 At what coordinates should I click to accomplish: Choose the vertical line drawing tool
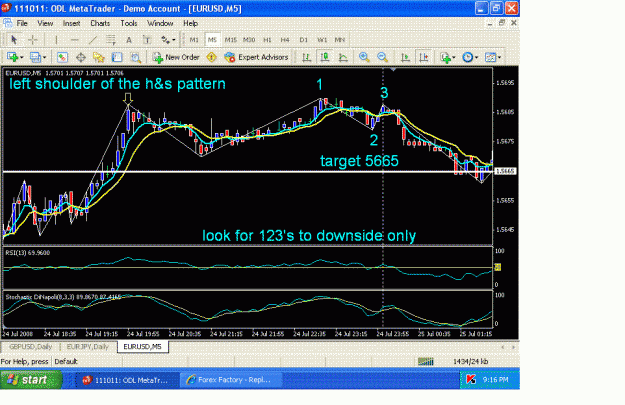pyautogui.click(x=56, y=39)
